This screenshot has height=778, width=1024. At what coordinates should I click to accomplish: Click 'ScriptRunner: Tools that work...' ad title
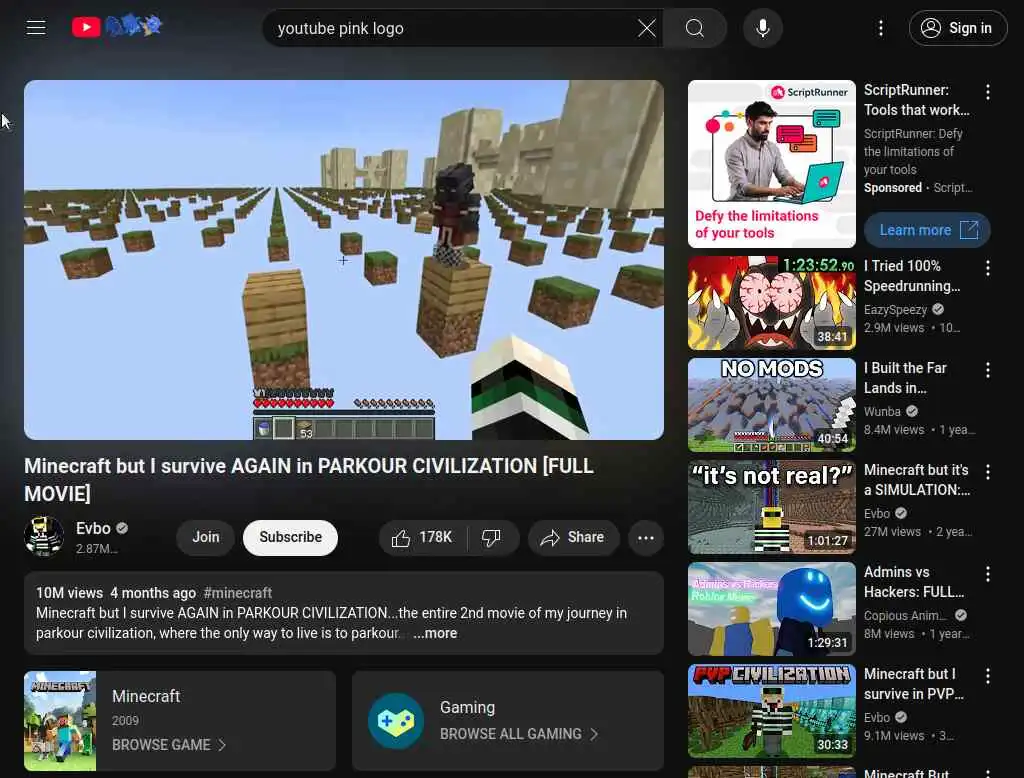tap(917, 100)
